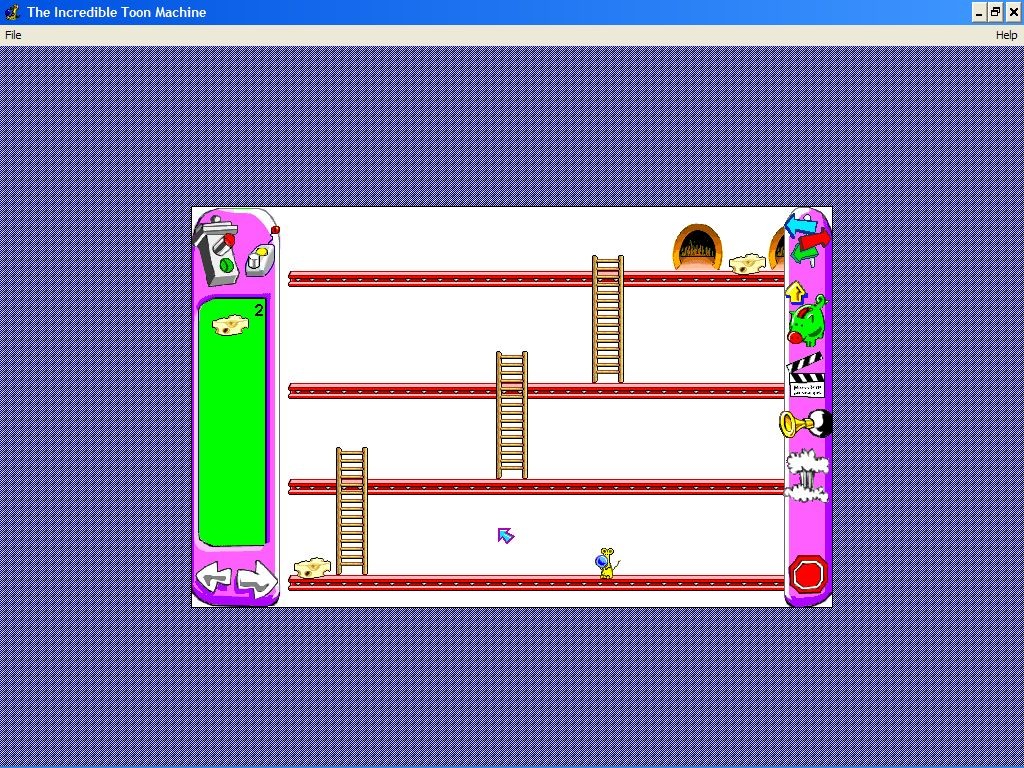Click the small red light atop left panel

pos(275,230)
